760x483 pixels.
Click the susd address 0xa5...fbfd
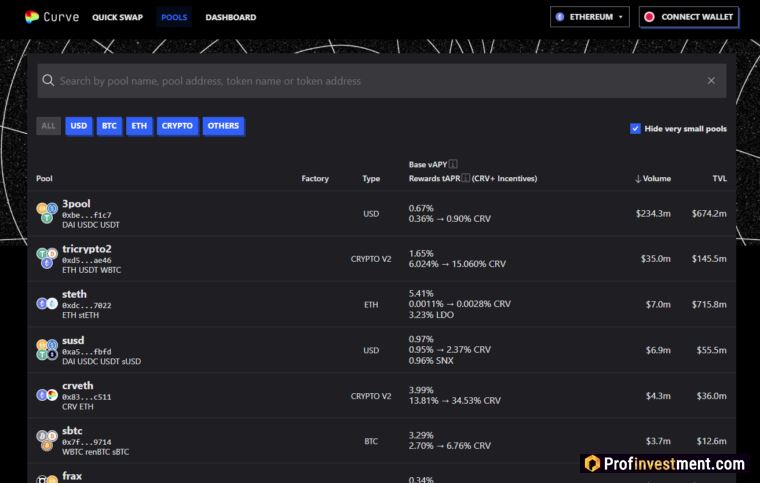click(87, 352)
